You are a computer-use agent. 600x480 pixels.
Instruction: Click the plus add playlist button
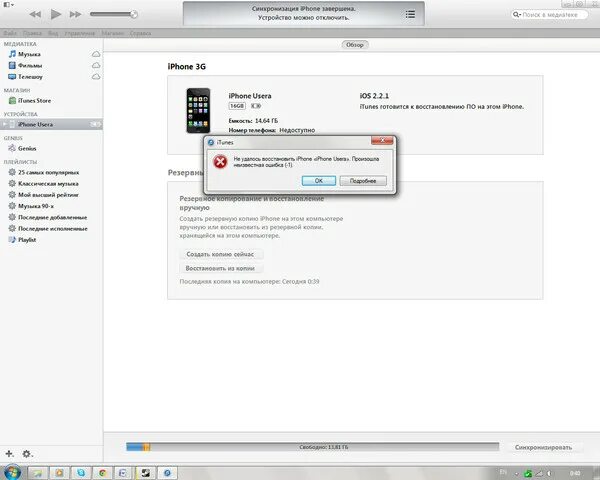(9, 454)
